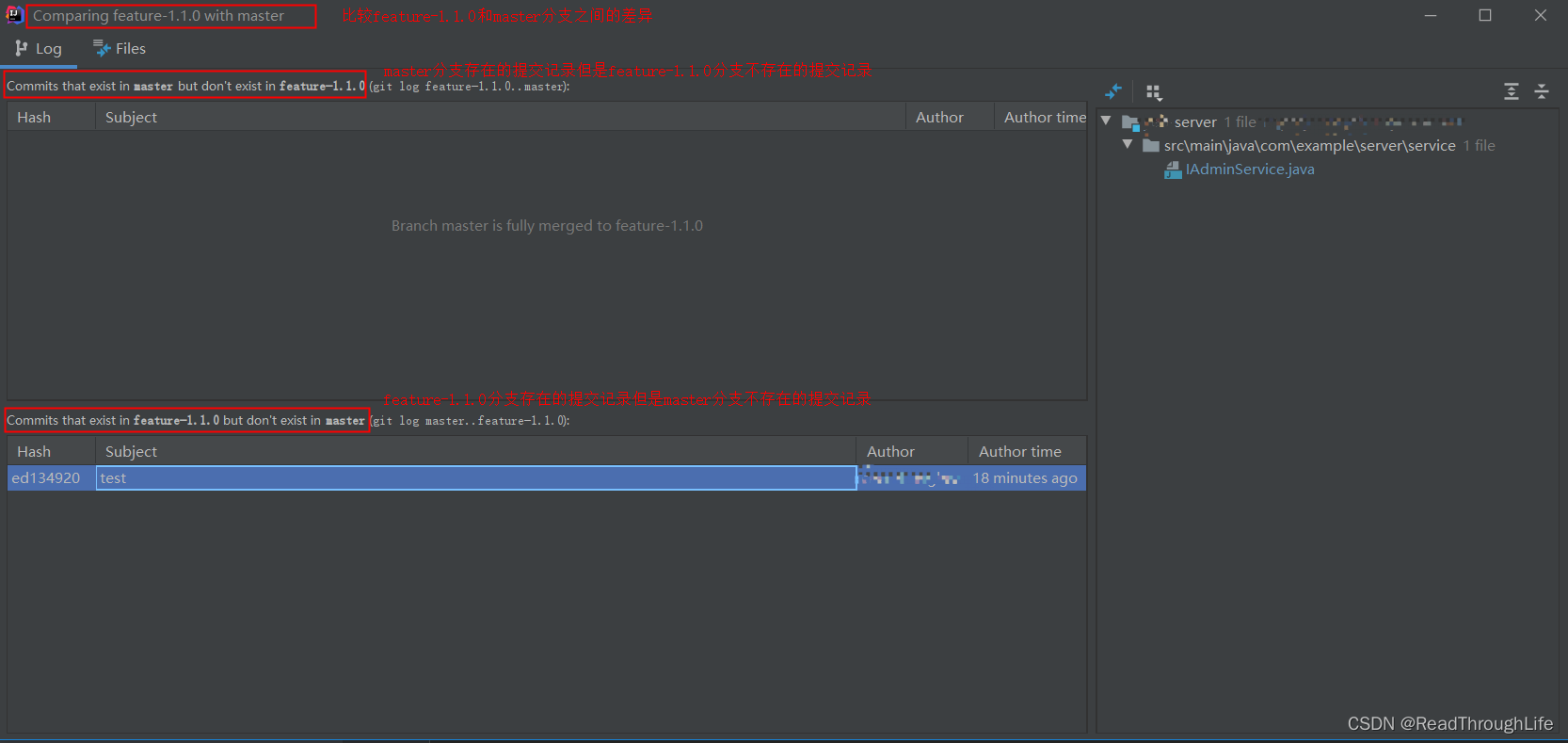Click 'Commits that exist in feature-1.1.0' label

[185, 420]
